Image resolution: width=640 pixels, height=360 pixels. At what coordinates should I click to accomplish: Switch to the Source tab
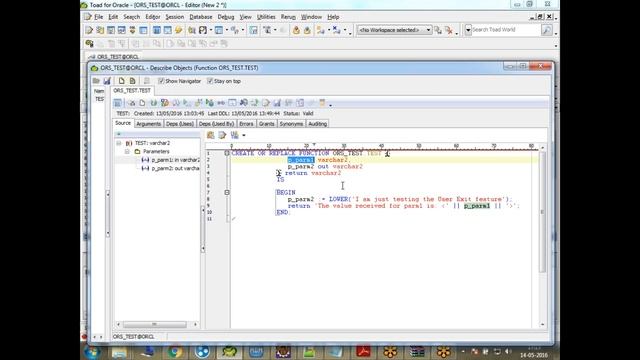click(123, 123)
